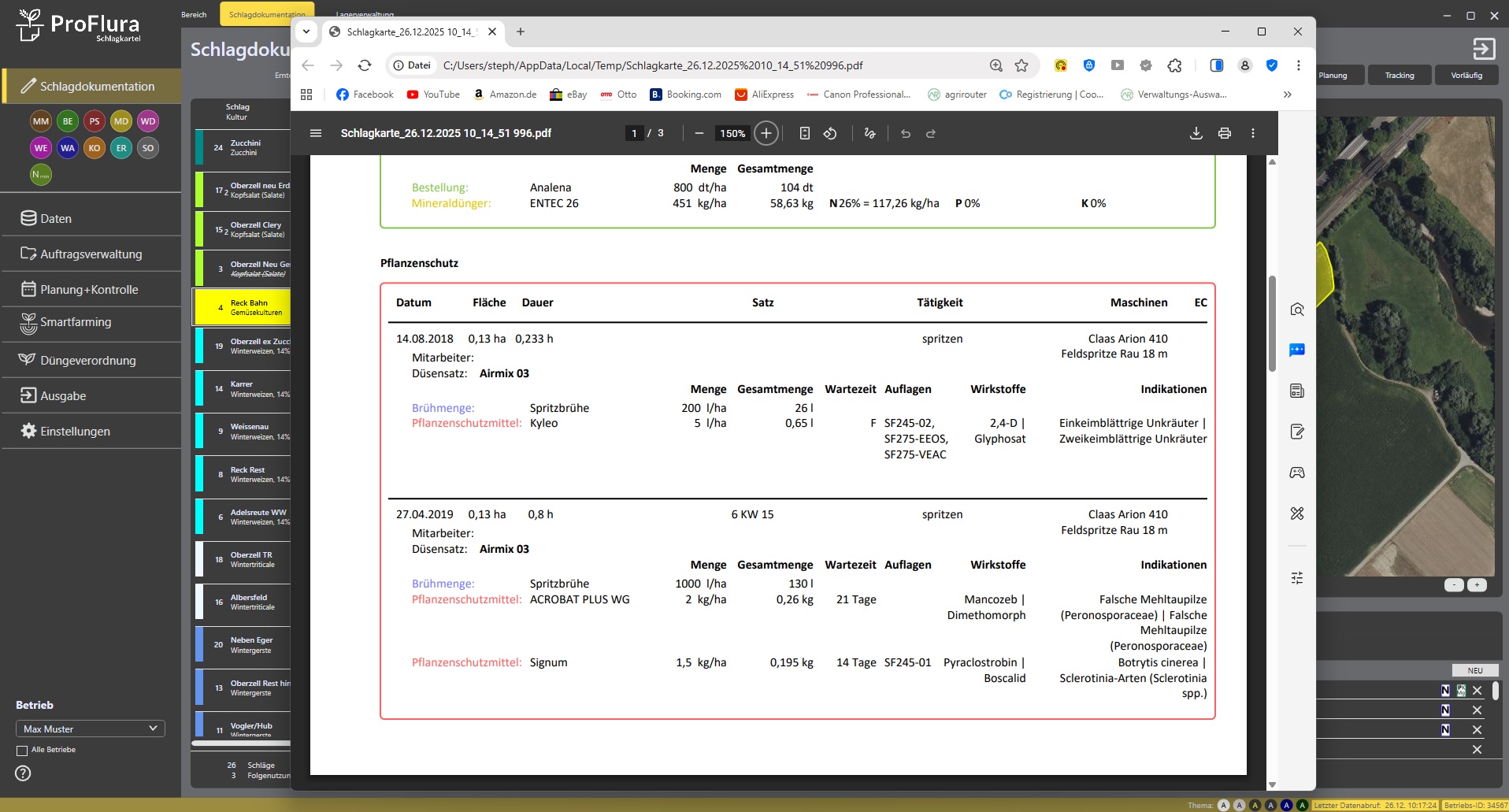Viewport: 1509px width, 812px height.
Task: Download the Schlagkarte PDF
Action: (1196, 133)
